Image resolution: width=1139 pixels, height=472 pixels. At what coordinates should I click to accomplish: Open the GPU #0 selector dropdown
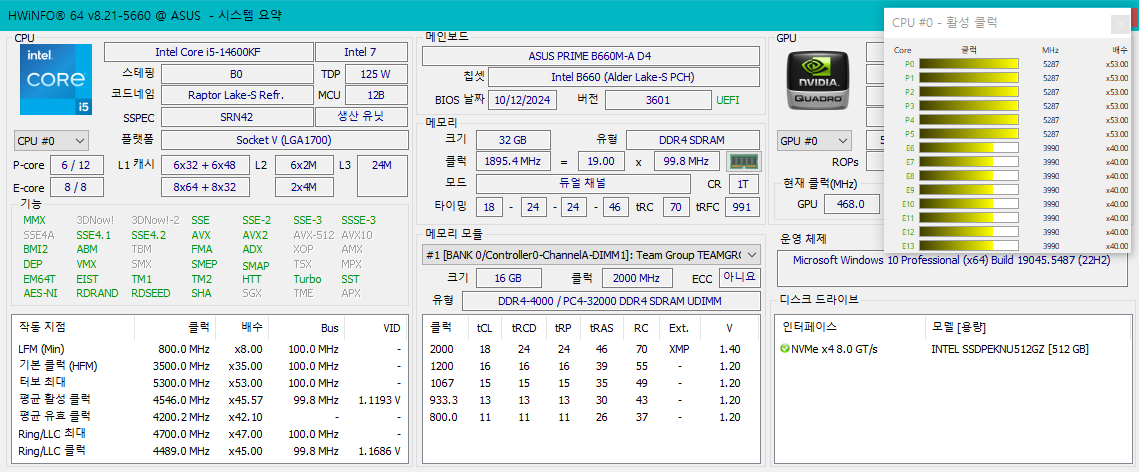click(x=815, y=141)
